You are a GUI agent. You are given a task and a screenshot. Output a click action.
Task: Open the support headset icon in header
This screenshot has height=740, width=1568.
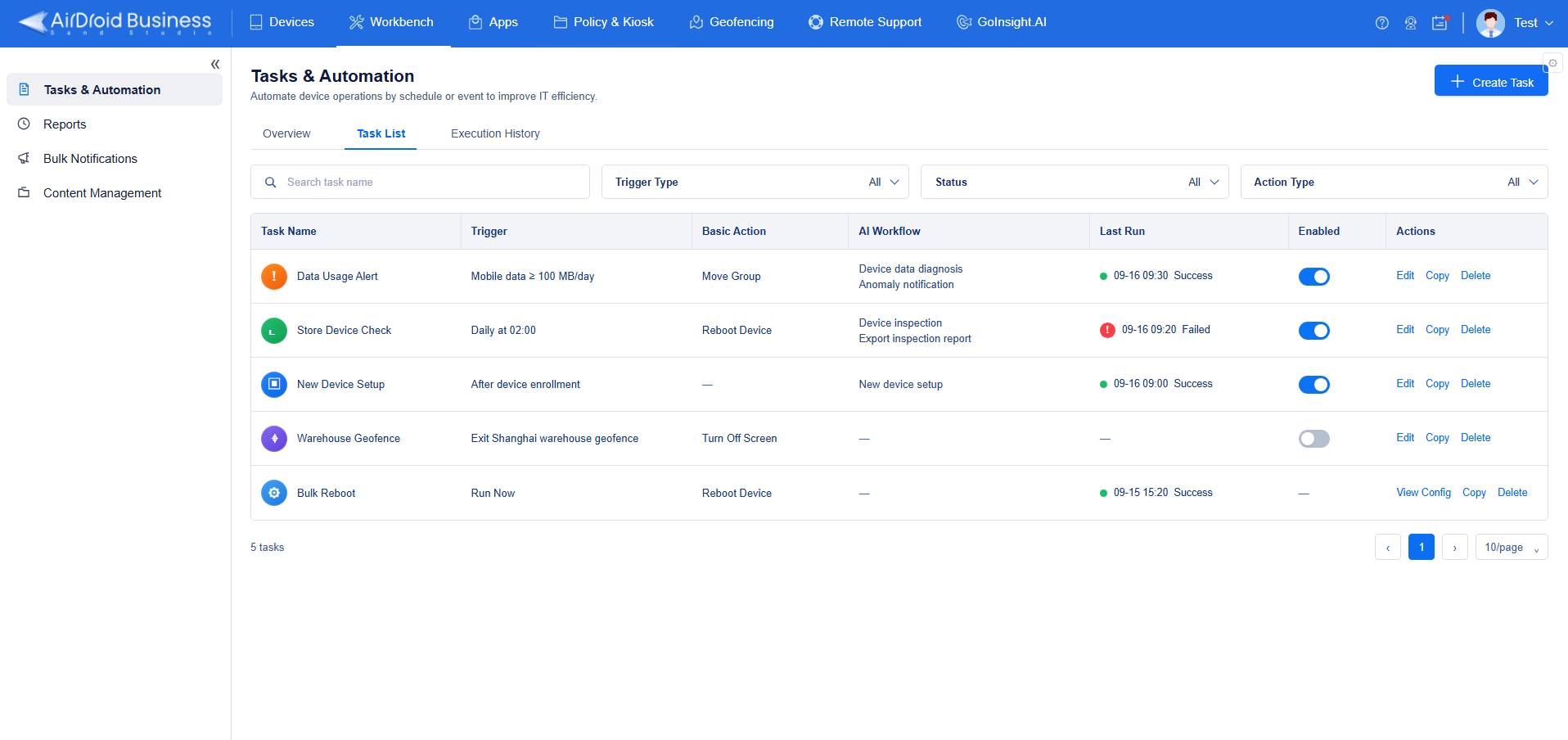point(1411,23)
